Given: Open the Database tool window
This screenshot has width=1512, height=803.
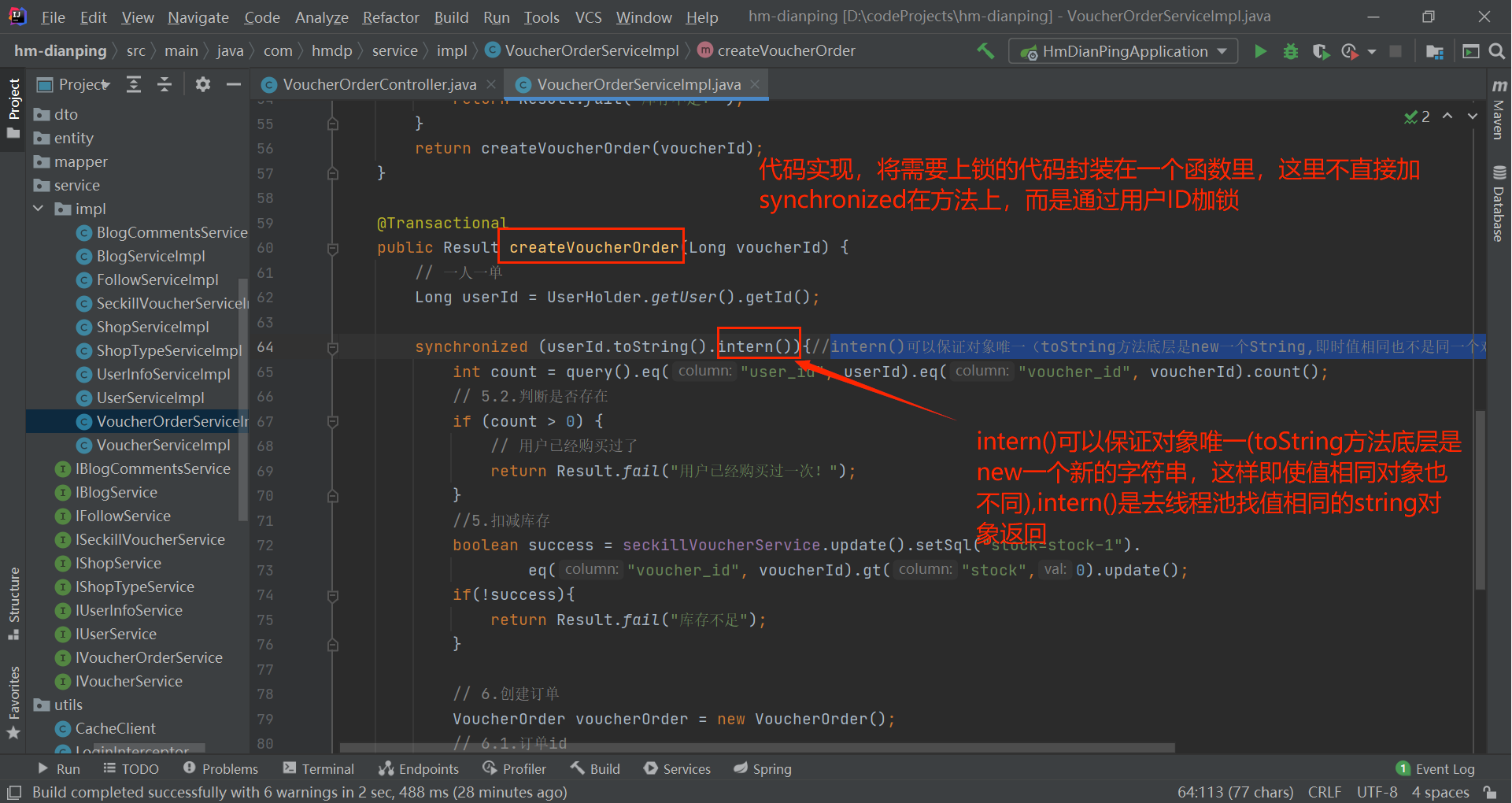Looking at the screenshot, I should [x=1499, y=203].
